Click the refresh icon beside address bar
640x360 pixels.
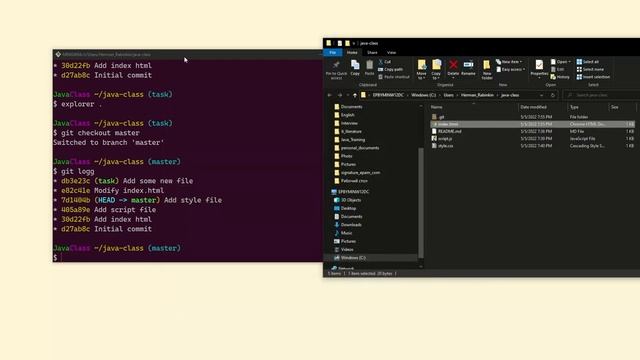click(x=553, y=95)
